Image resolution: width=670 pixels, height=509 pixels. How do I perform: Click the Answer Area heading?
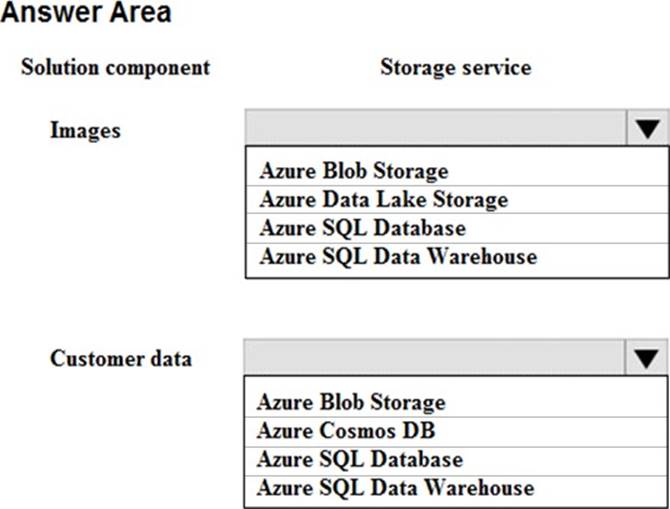coord(86,14)
